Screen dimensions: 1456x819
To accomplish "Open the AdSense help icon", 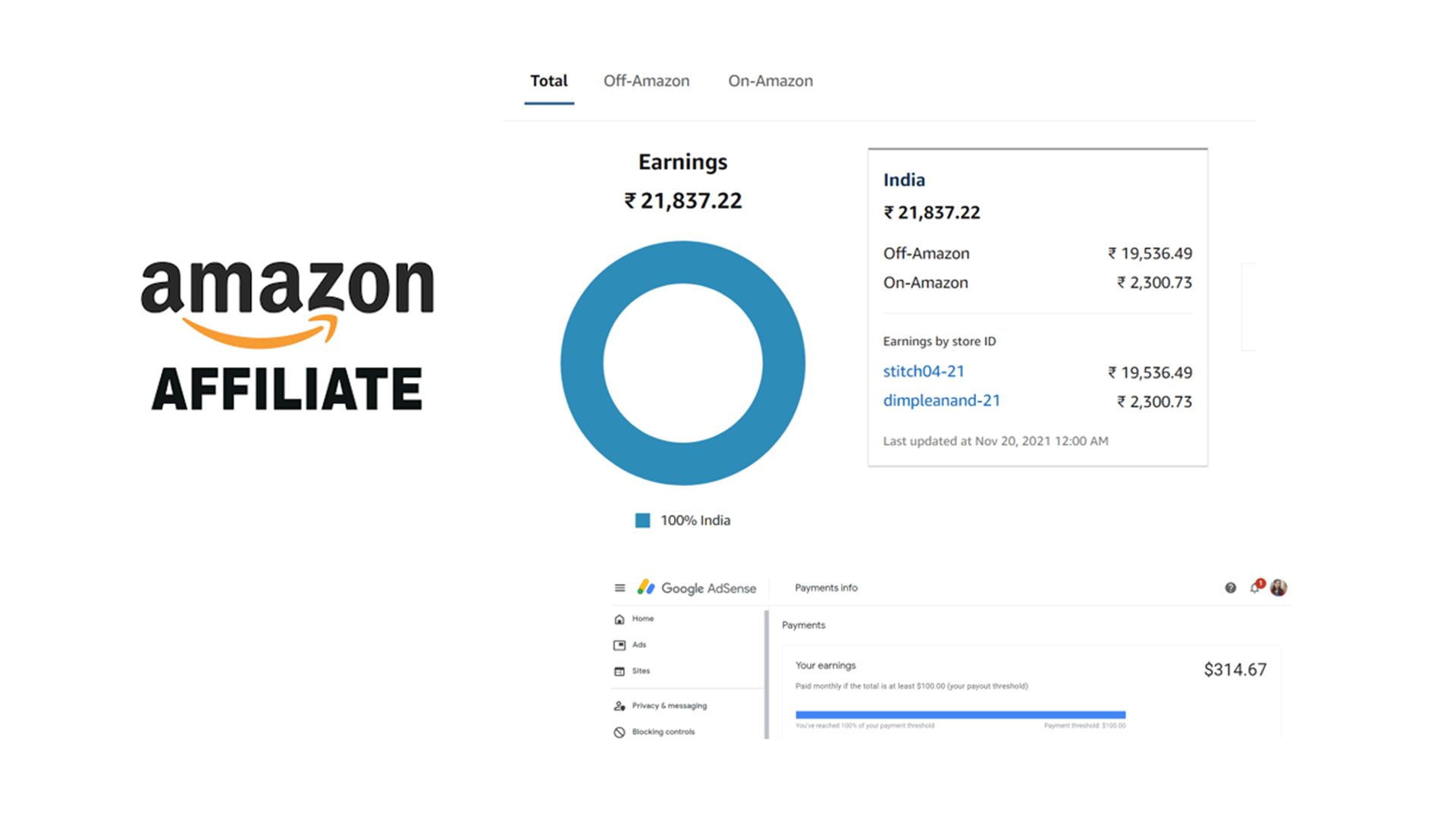I will tap(1230, 588).
